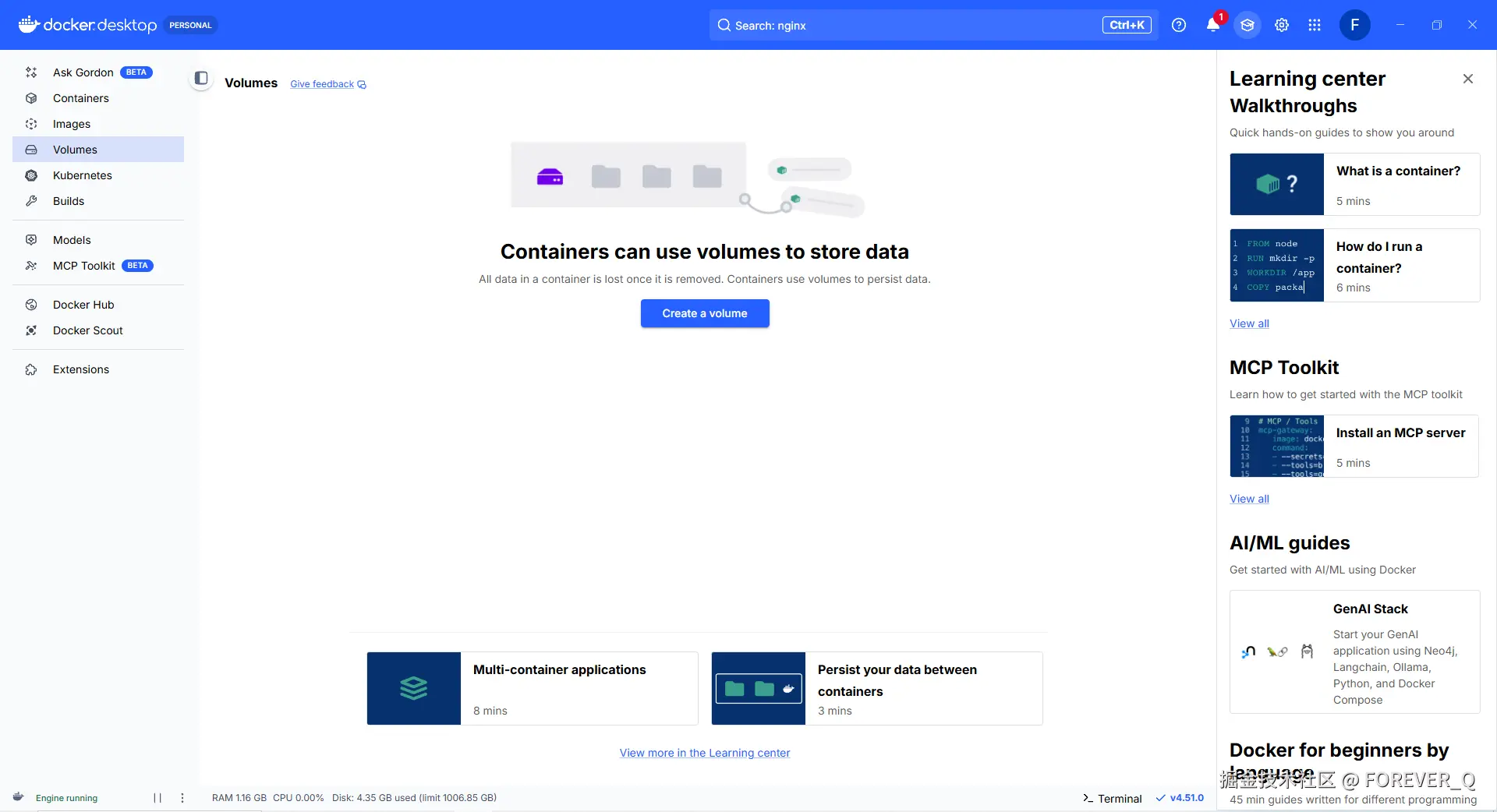The height and width of the screenshot is (812, 1497).
Task: Click the Volumes drive icon in sidebar
Action: tap(31, 150)
